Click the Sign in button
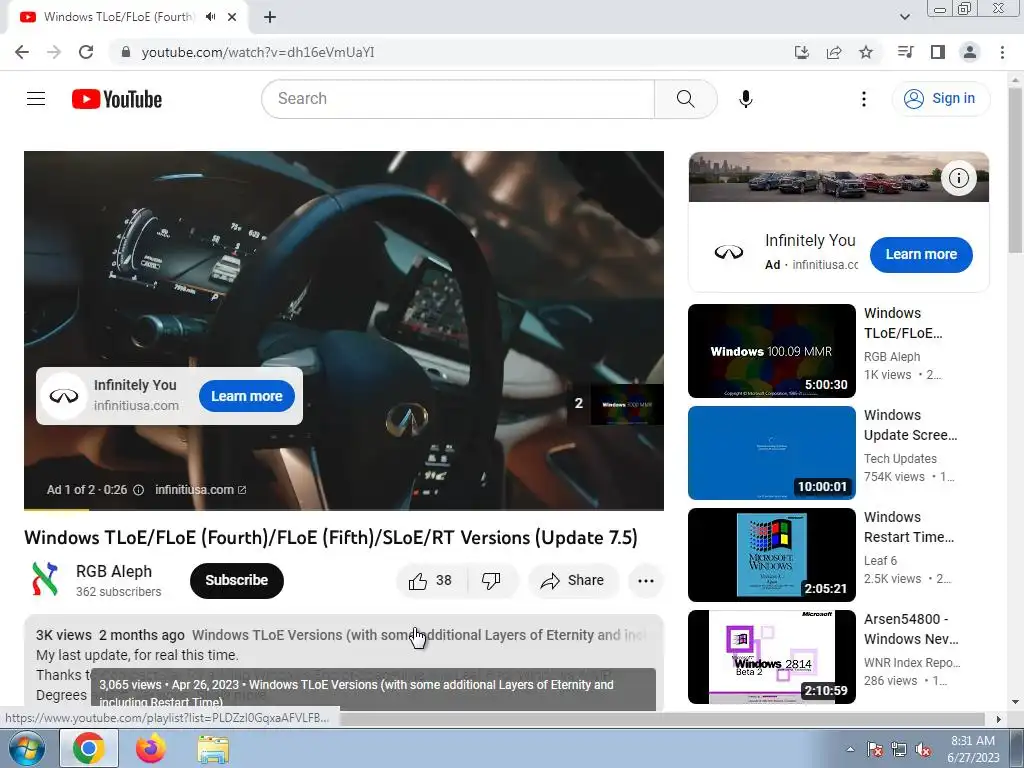 (940, 99)
